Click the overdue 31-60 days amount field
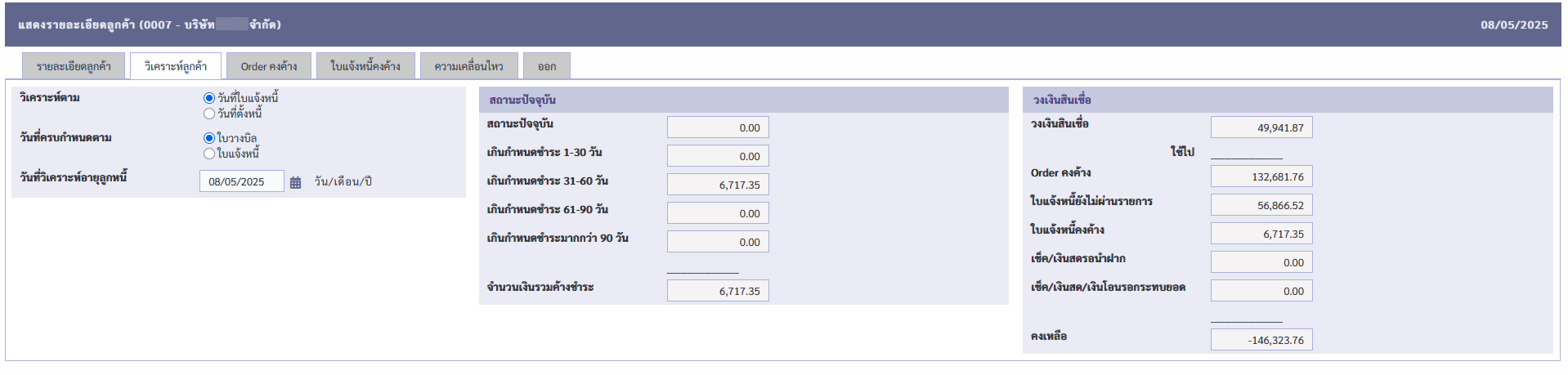 (x=718, y=185)
